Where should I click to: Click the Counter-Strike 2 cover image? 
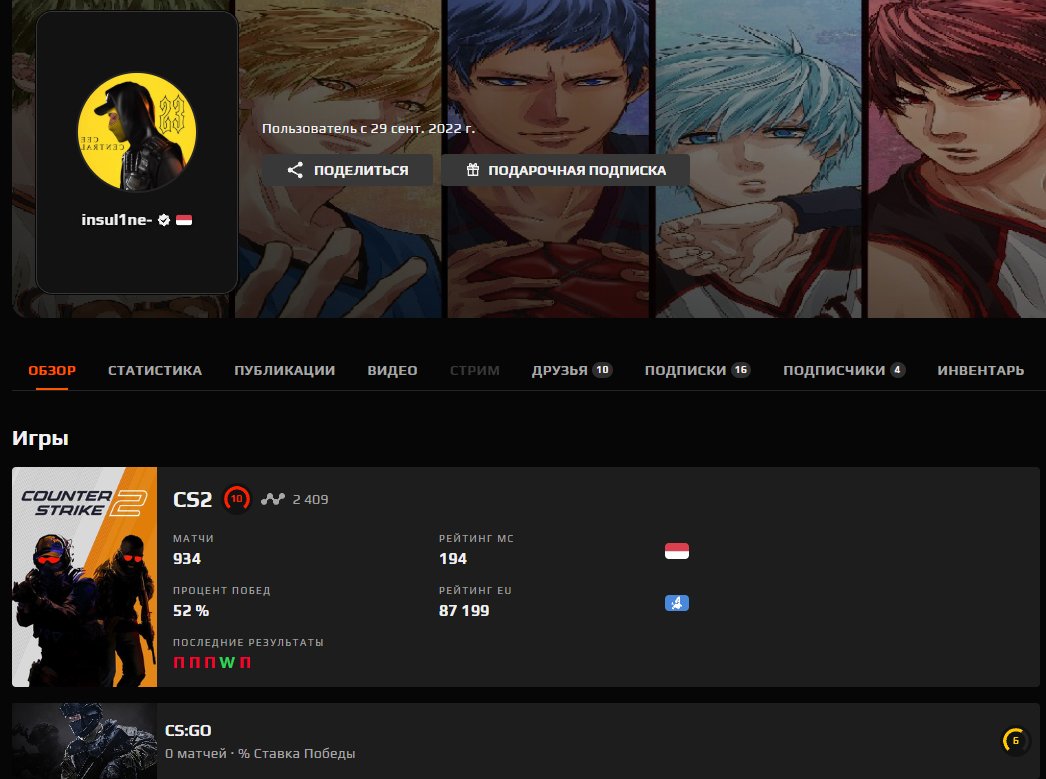click(85, 577)
